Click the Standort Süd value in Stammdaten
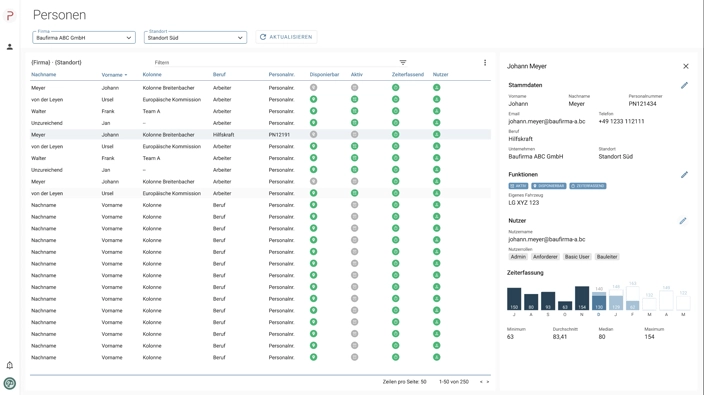 [x=616, y=157]
